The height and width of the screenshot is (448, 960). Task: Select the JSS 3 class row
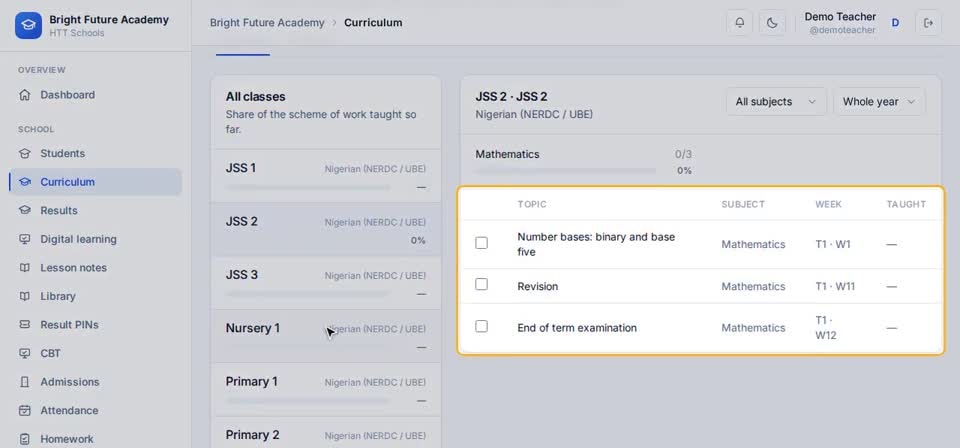(326, 283)
